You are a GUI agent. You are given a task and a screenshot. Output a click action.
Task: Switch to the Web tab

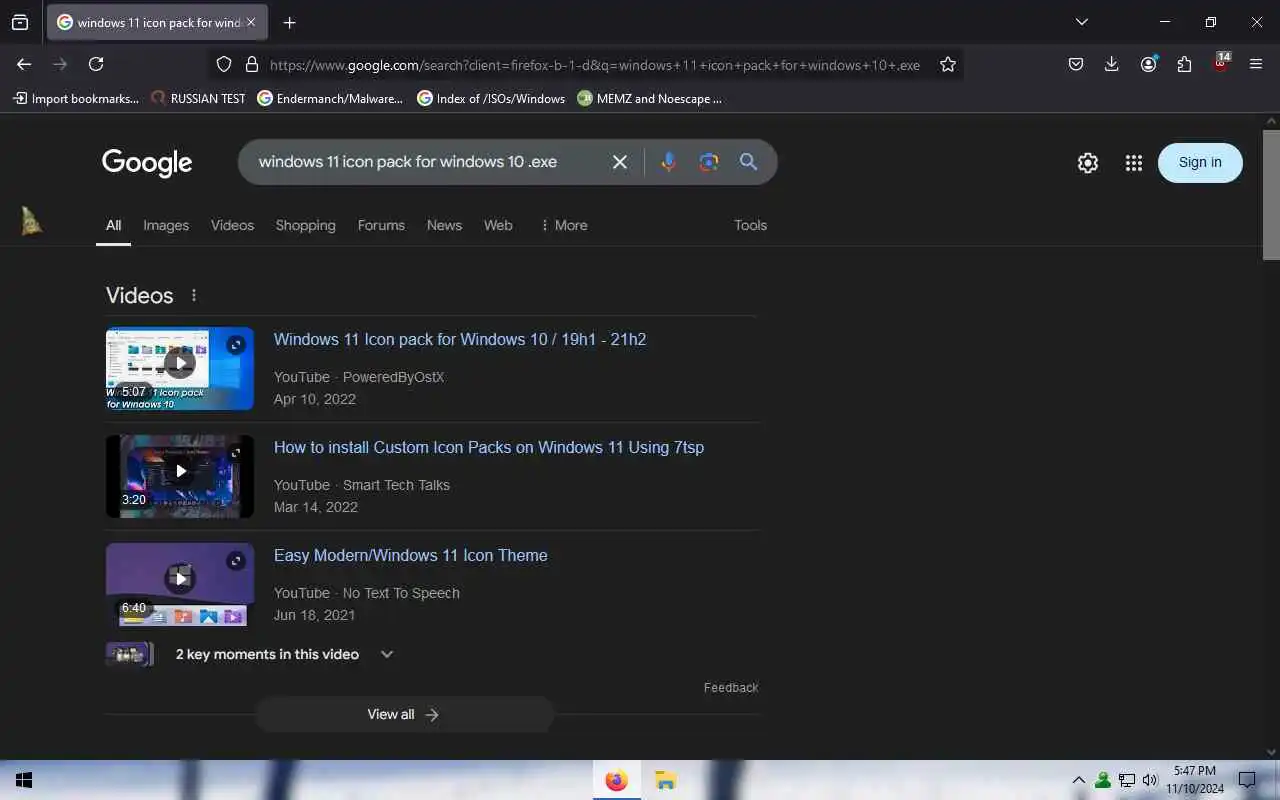click(x=498, y=226)
